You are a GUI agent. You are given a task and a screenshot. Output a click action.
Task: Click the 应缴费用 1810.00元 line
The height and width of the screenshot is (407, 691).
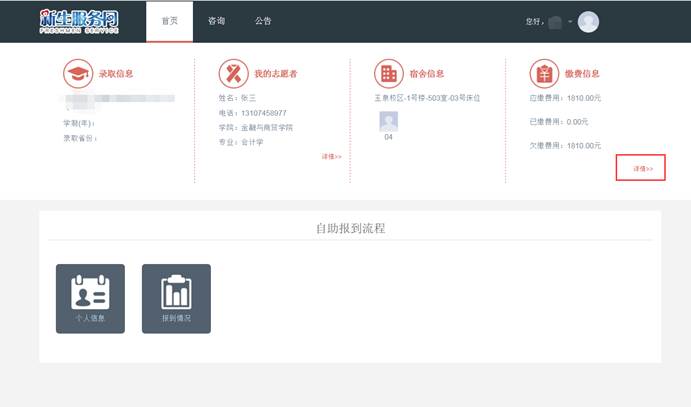(x=565, y=98)
